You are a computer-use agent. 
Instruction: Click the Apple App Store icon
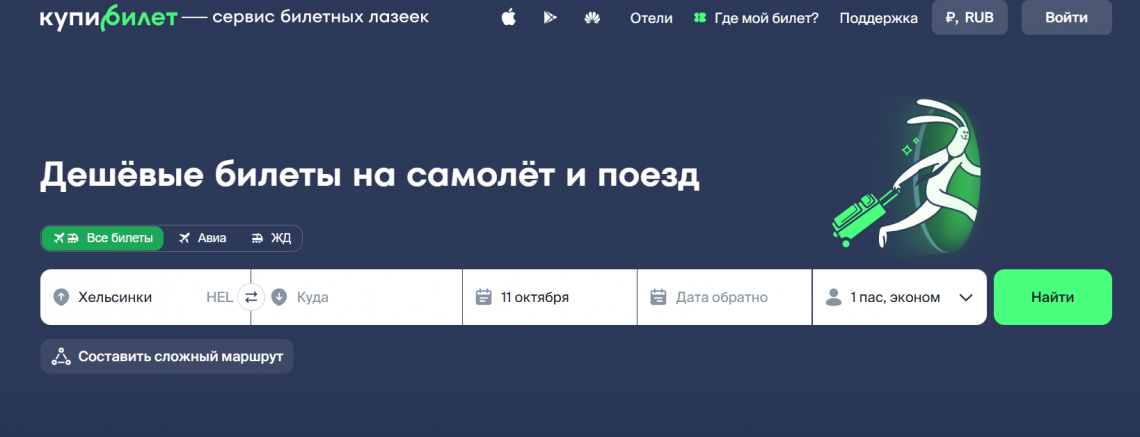pos(508,18)
